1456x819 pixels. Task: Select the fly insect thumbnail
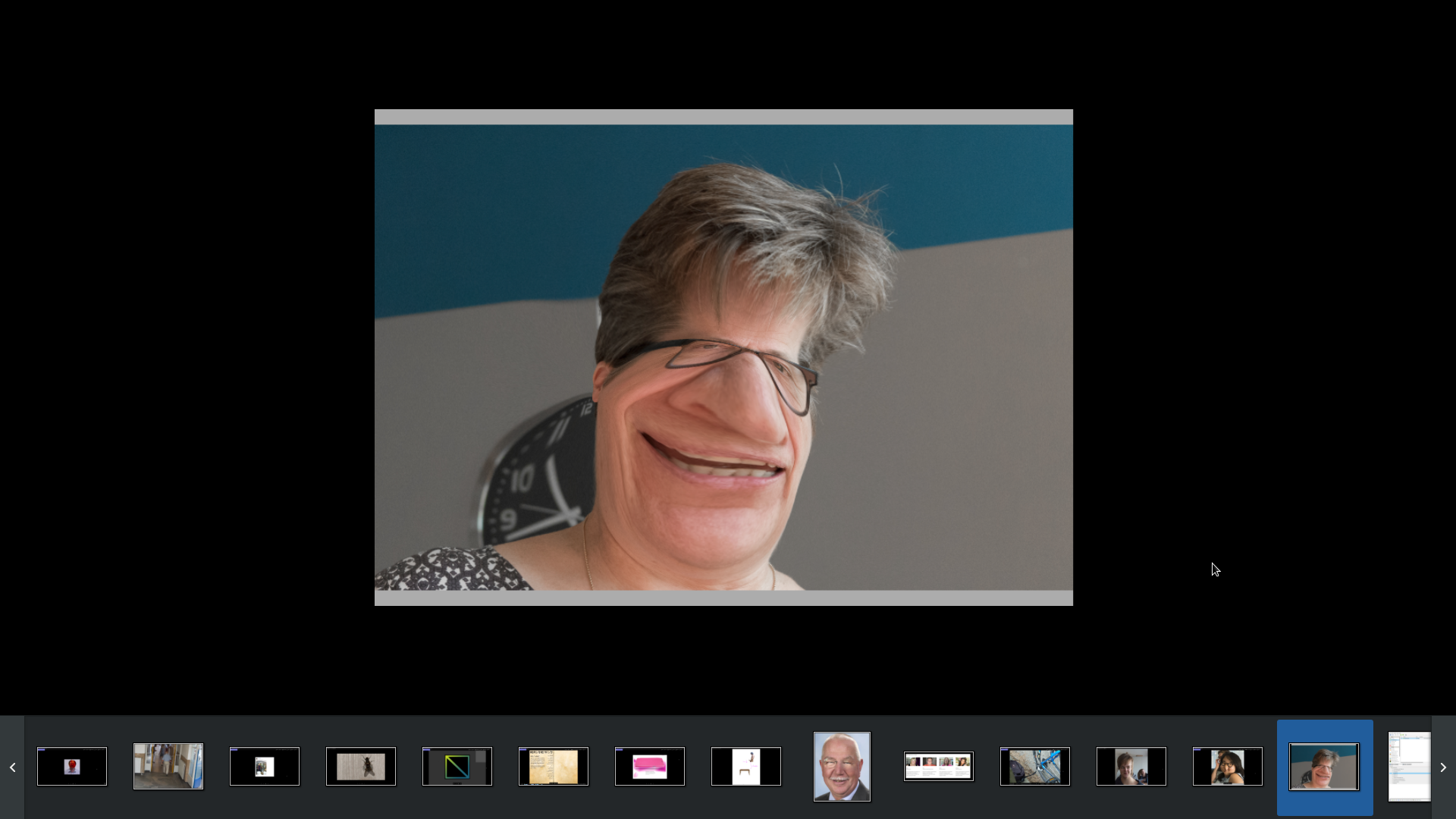(x=361, y=767)
